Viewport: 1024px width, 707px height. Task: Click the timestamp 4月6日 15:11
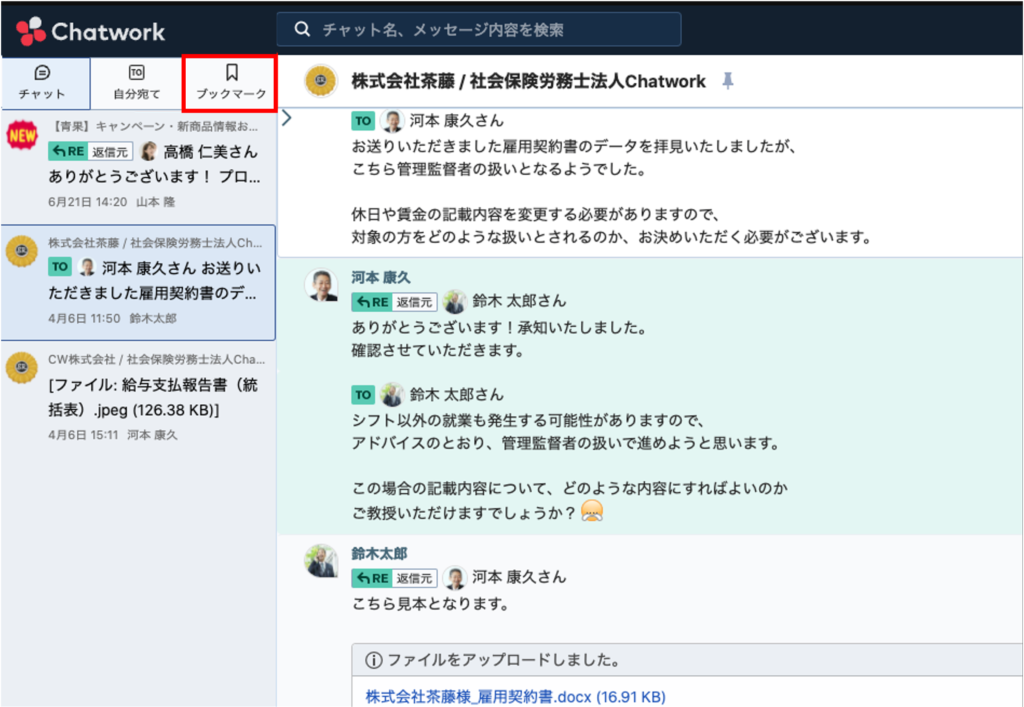(x=83, y=435)
